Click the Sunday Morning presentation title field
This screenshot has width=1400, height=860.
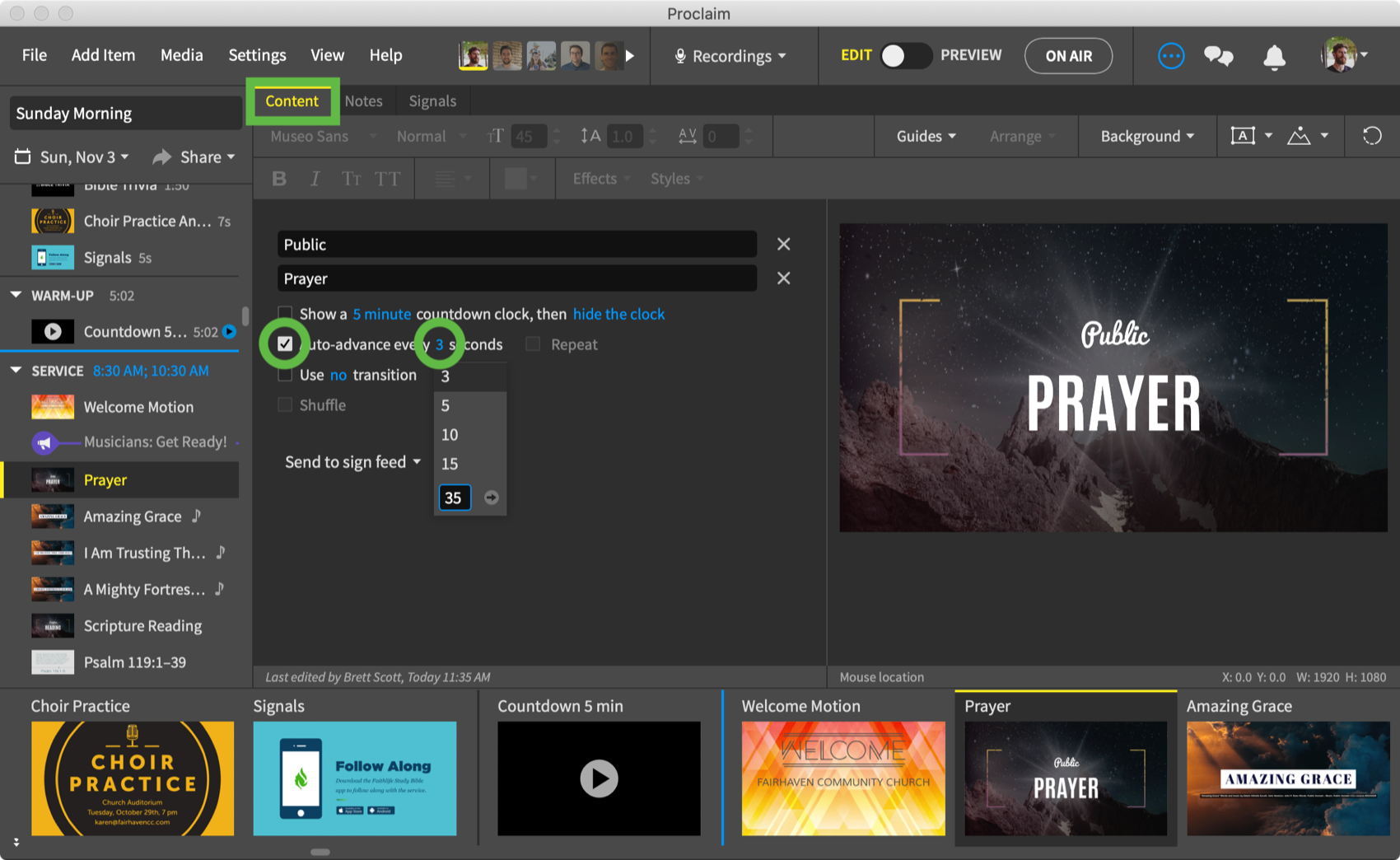[125, 113]
